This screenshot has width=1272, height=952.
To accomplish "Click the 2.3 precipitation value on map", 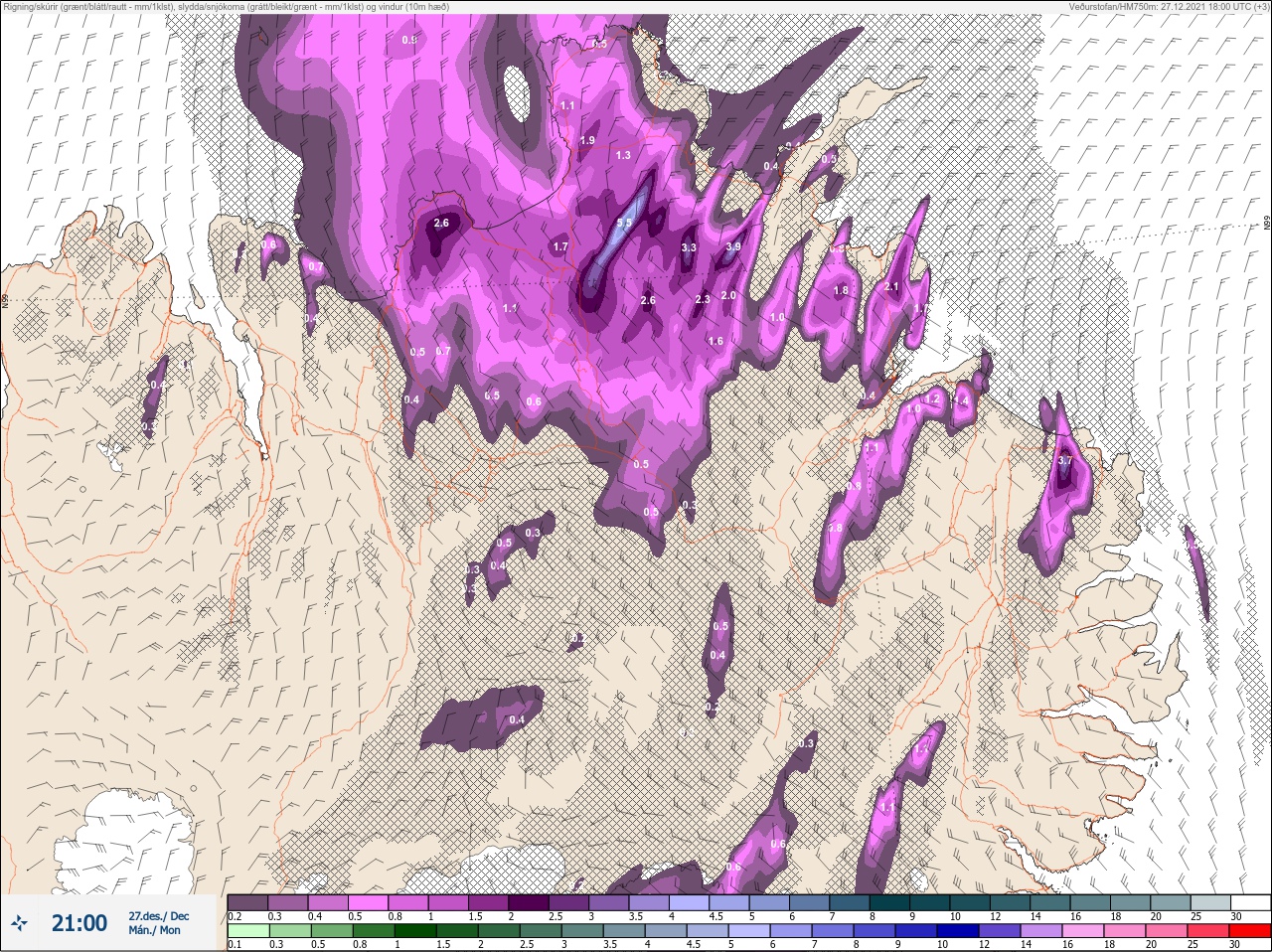I will coord(703,299).
